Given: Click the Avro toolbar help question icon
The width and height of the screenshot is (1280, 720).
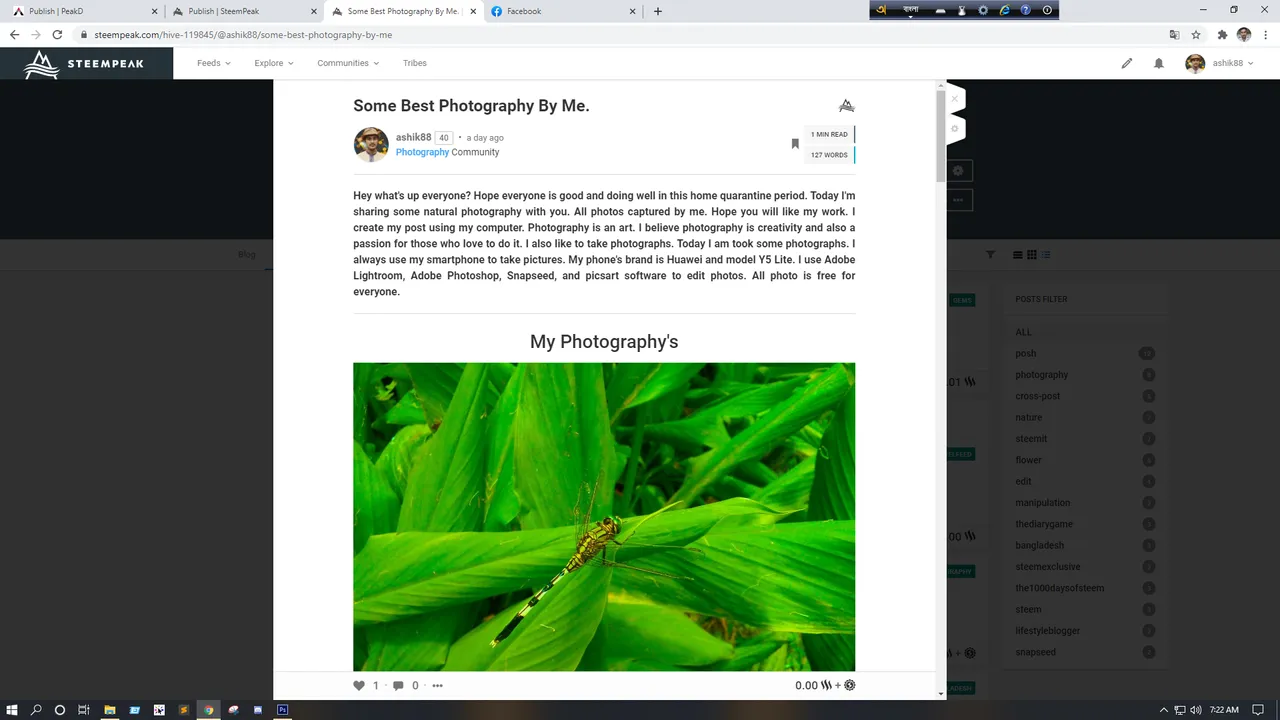Looking at the screenshot, I should 1025,10.
